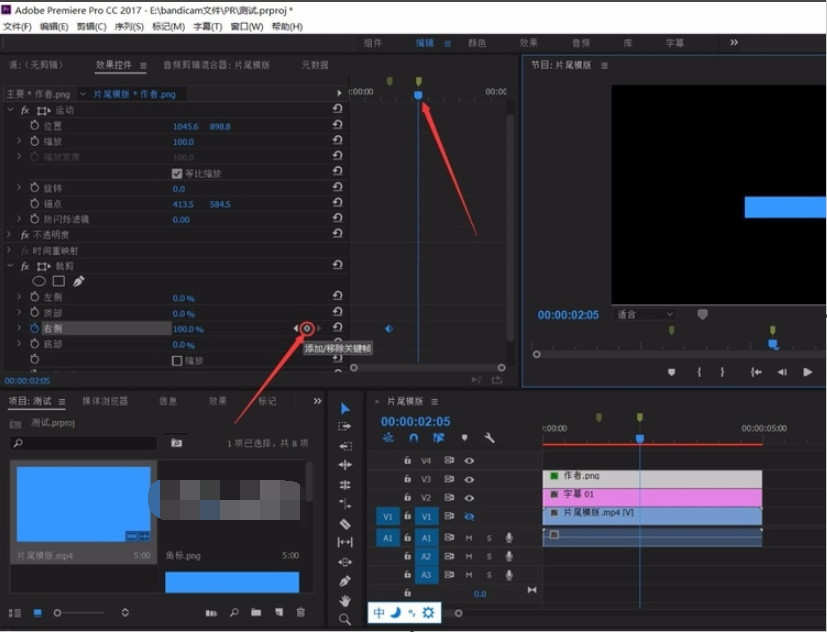
Task: Open the Sequence menu
Action: point(129,26)
